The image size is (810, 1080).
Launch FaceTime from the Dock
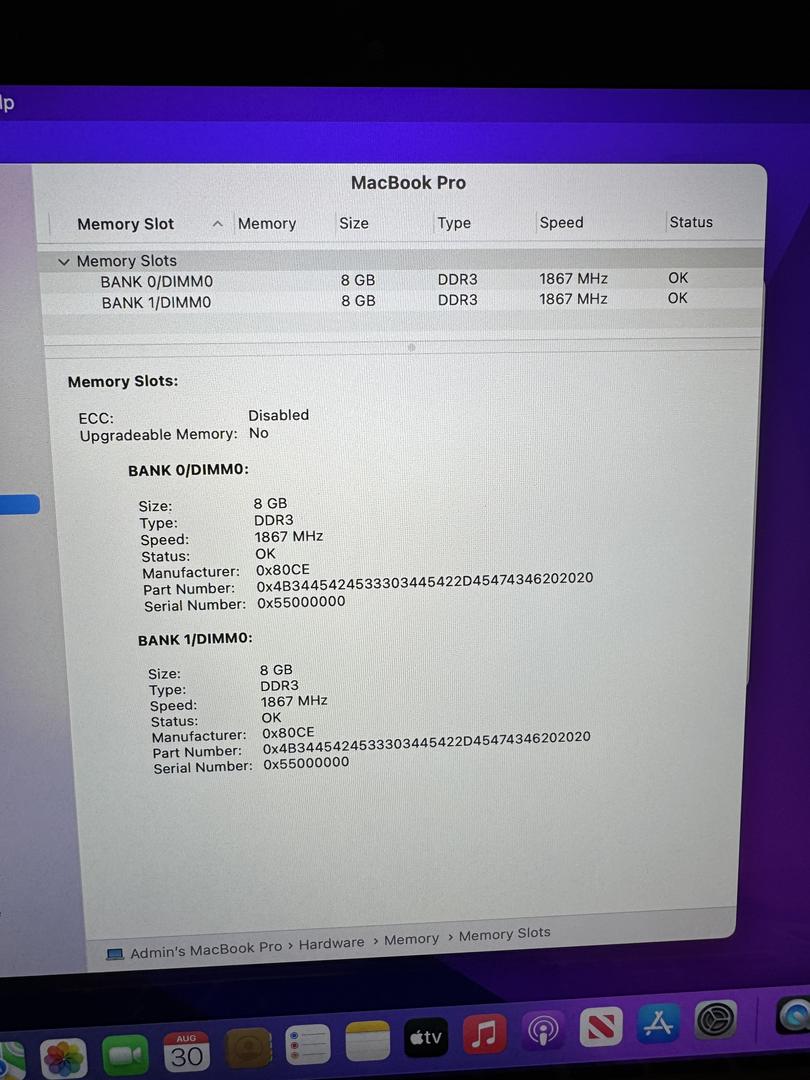click(x=125, y=1055)
